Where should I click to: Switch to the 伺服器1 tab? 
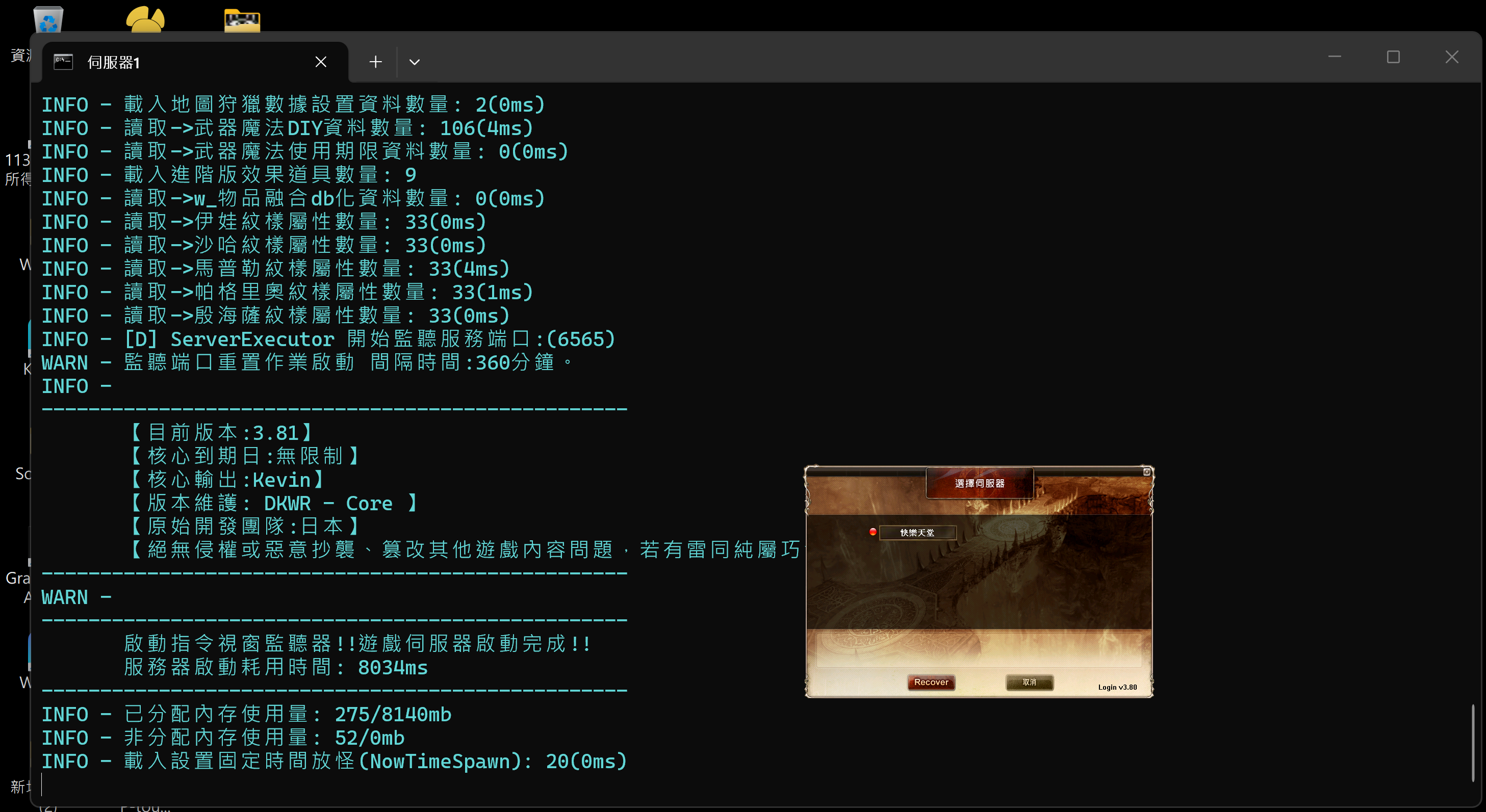195,62
